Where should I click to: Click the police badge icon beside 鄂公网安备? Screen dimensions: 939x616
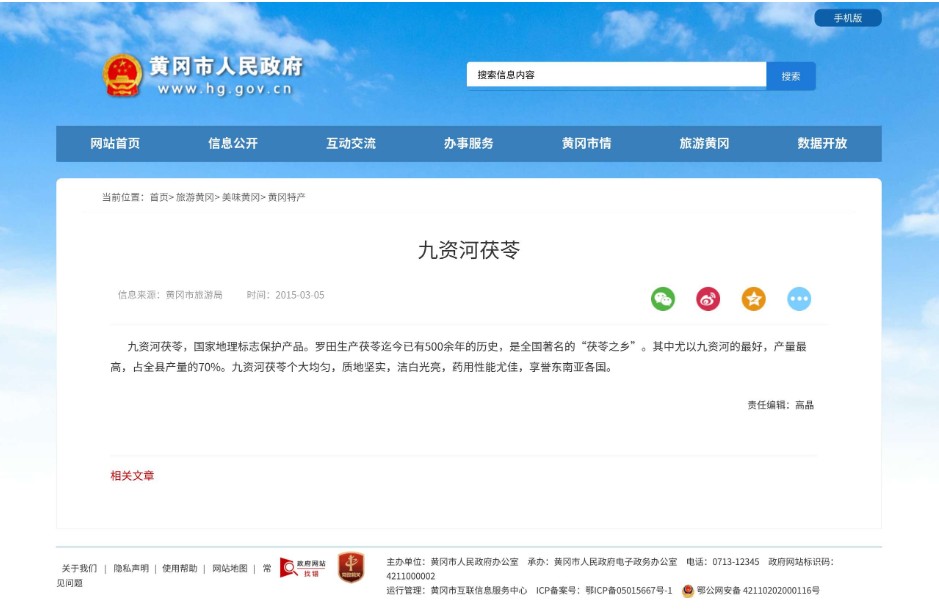[x=688, y=591]
